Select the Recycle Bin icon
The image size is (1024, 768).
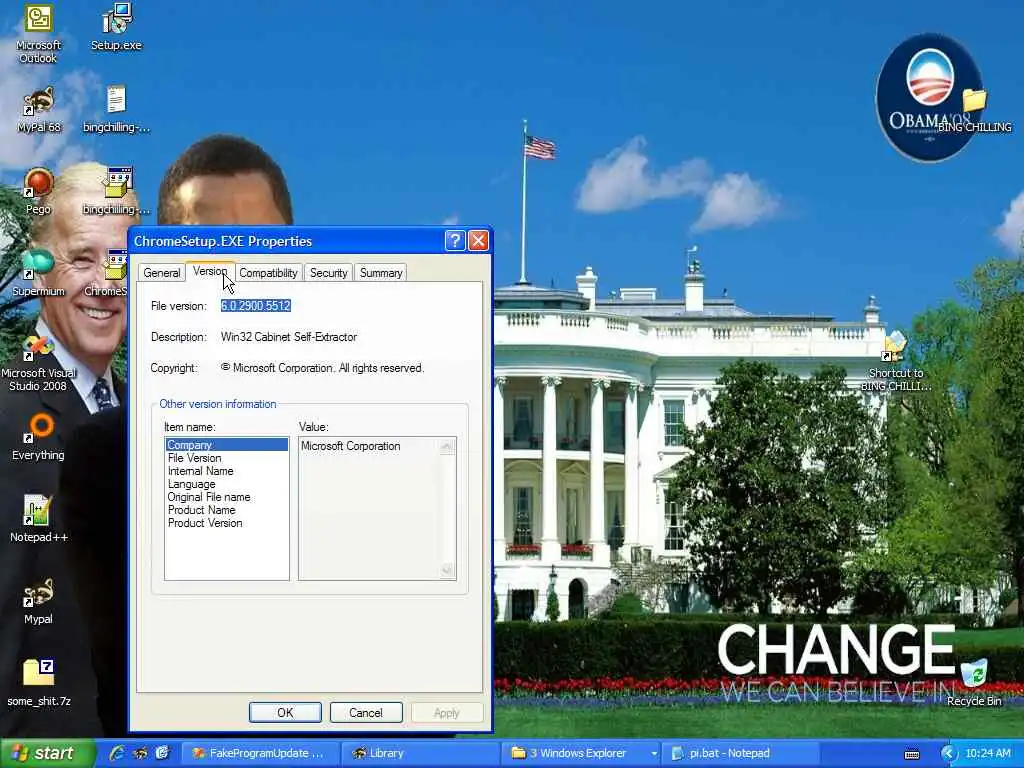pyautogui.click(x=974, y=683)
